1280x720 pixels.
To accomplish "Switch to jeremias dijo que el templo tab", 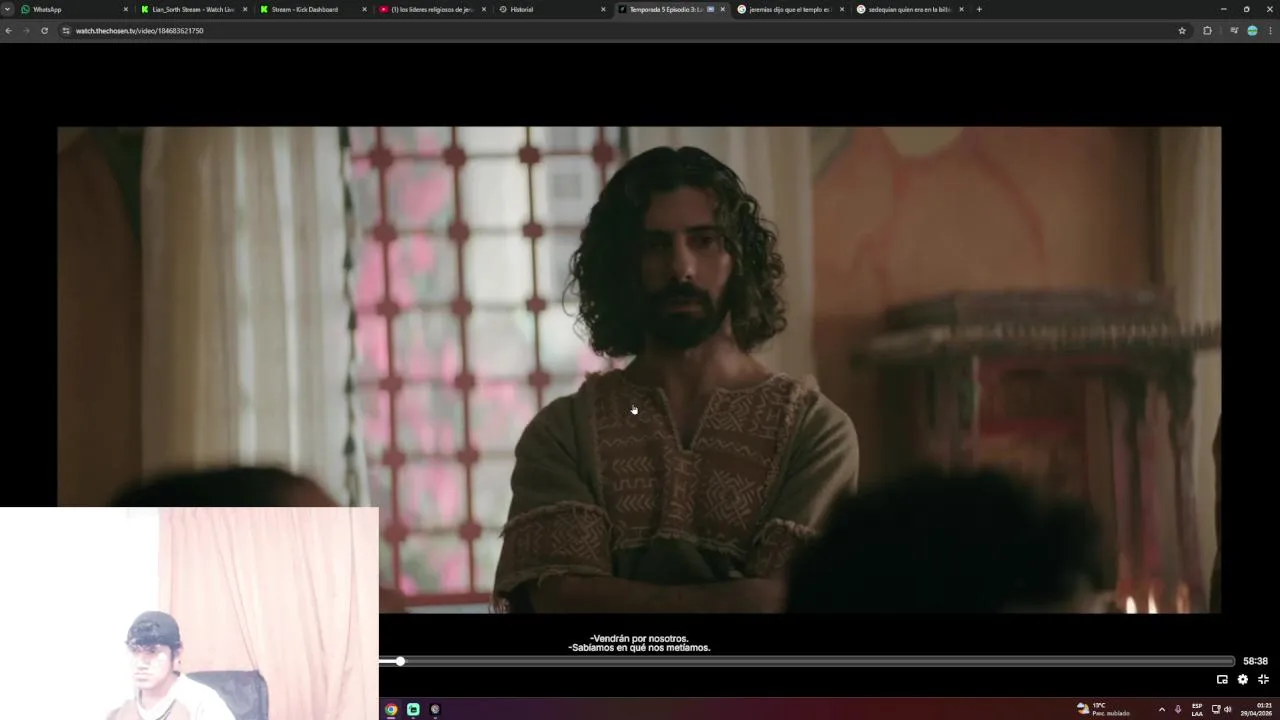I will point(789,9).
